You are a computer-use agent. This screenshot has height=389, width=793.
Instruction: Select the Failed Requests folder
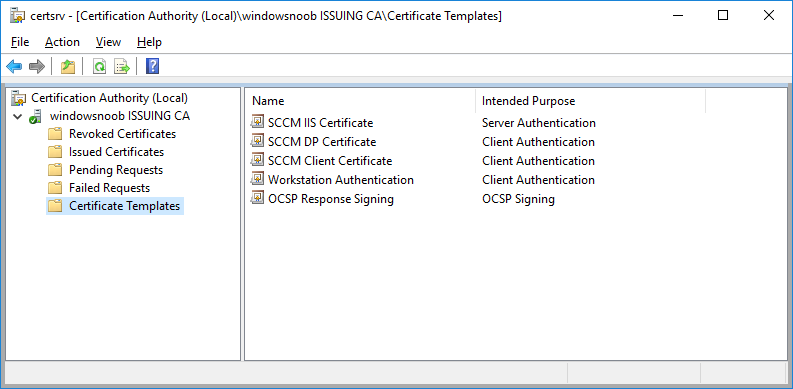[x=99, y=188]
